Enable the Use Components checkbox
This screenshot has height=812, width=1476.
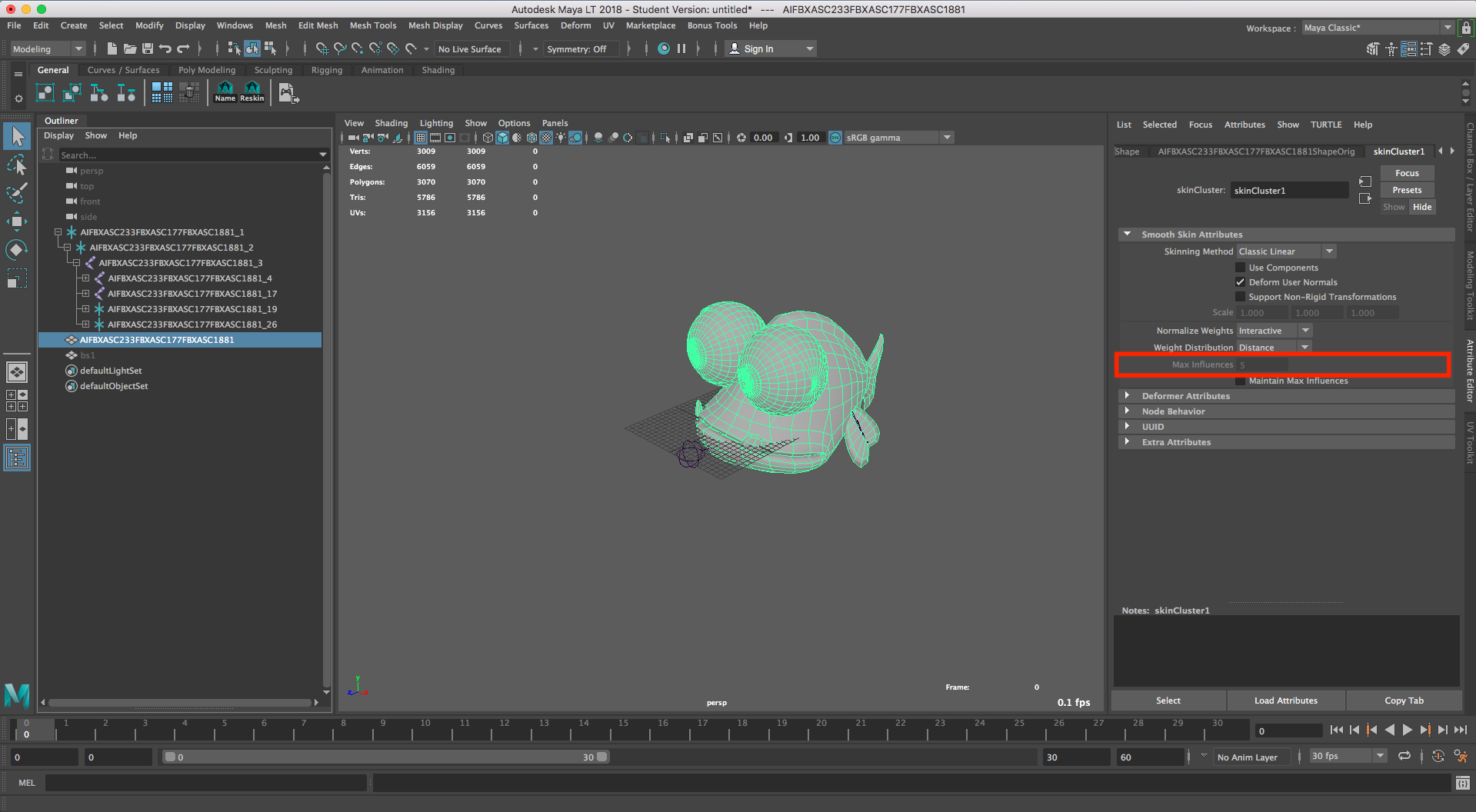pyautogui.click(x=1240, y=268)
